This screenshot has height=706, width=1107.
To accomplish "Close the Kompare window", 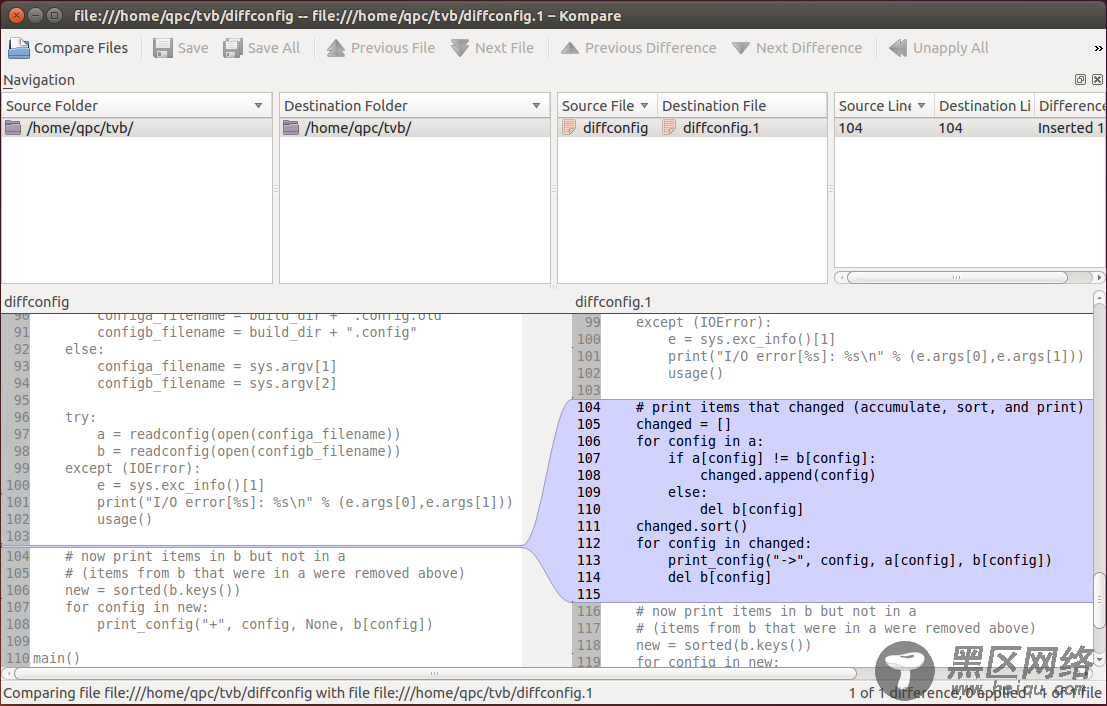I will 16,15.
